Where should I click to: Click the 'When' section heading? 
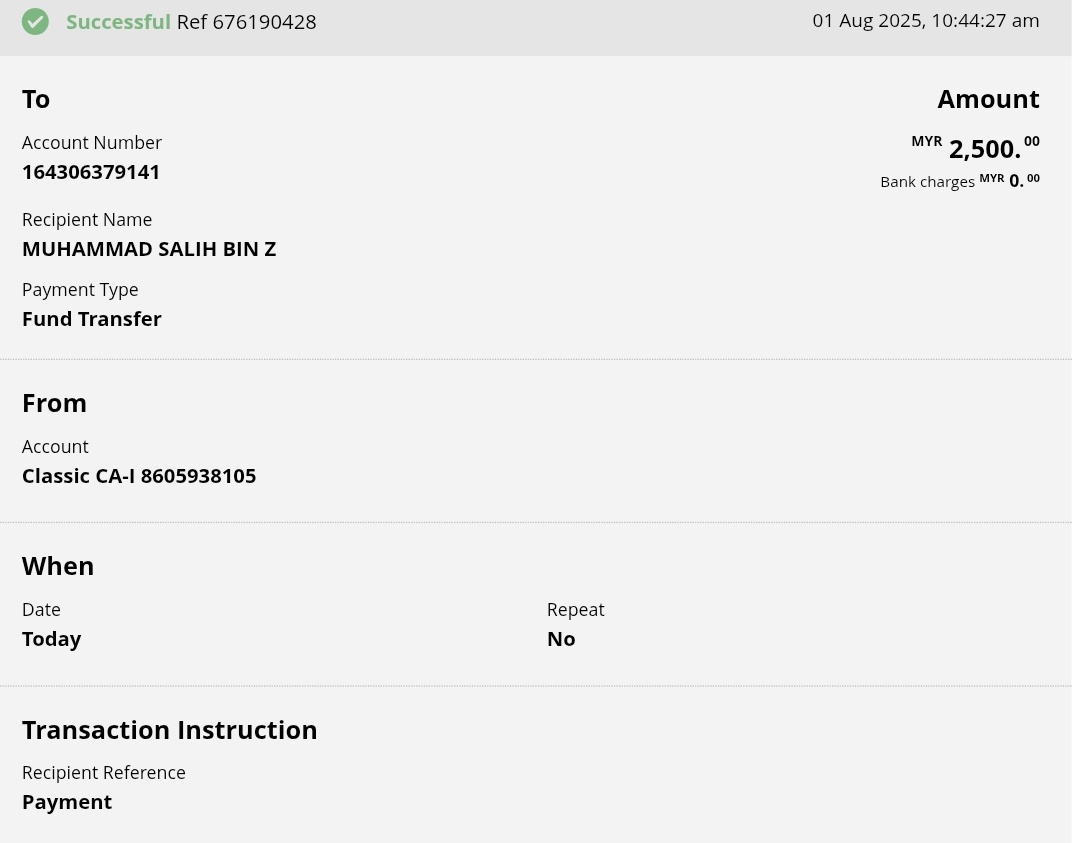click(x=58, y=566)
